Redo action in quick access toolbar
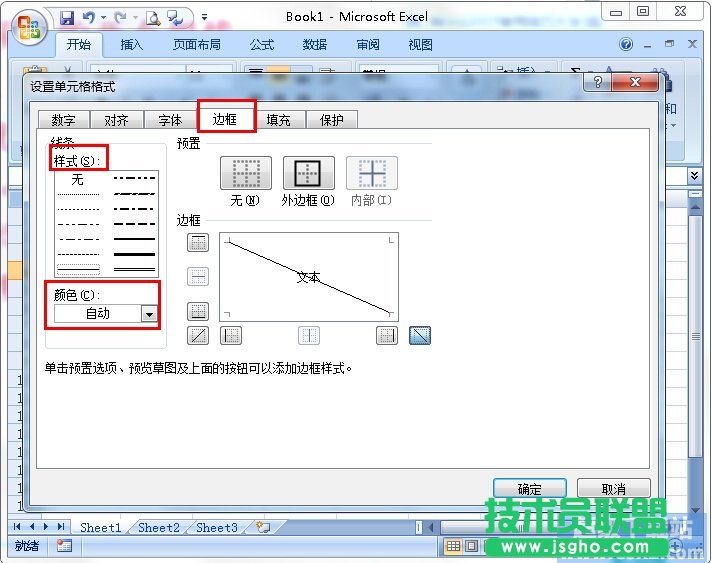 pos(120,18)
